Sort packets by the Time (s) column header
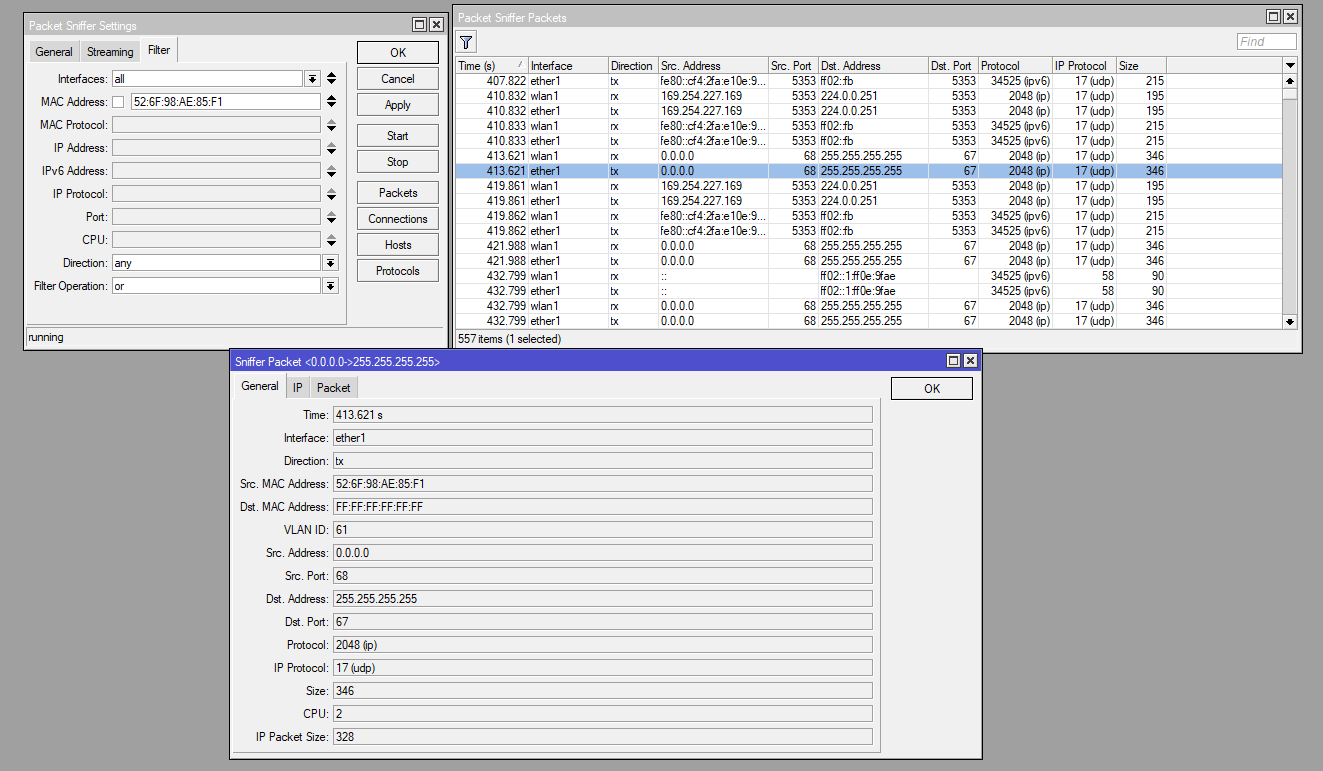Screen dimensions: 1323x771 [x=487, y=65]
